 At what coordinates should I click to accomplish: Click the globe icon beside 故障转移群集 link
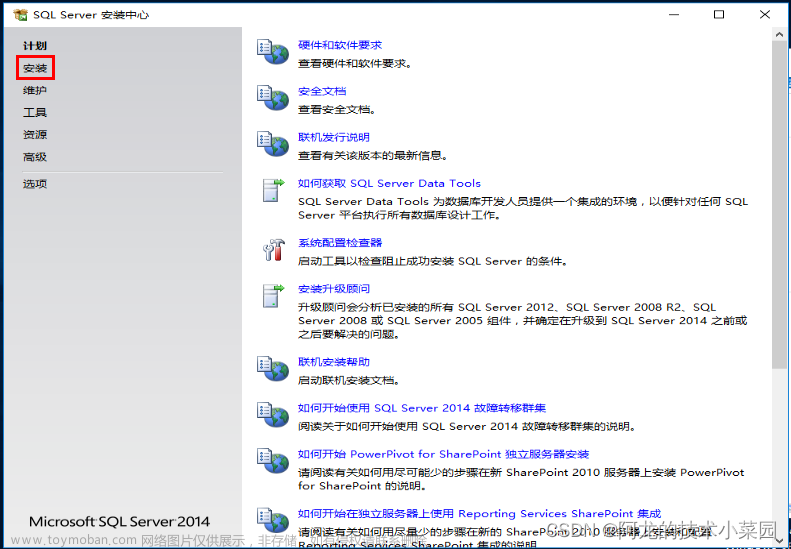point(273,414)
